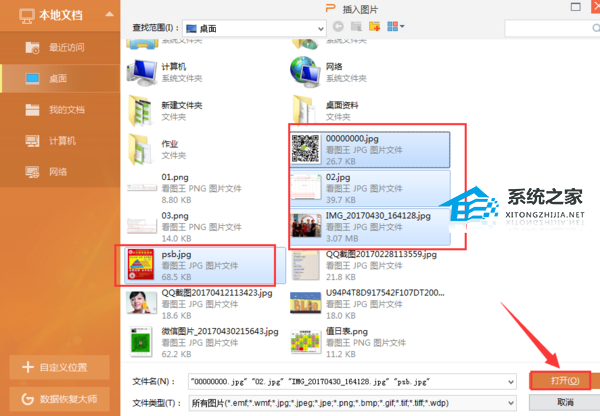Image resolution: width=600 pixels, height=416 pixels.
Task: Open 最近访问 in the sidebar
Action: click(58, 47)
